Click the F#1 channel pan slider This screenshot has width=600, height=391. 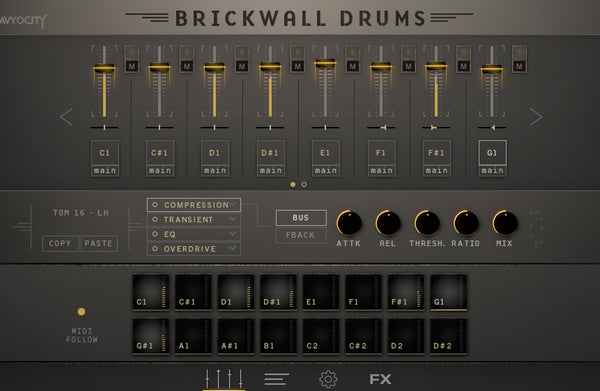(x=436, y=127)
